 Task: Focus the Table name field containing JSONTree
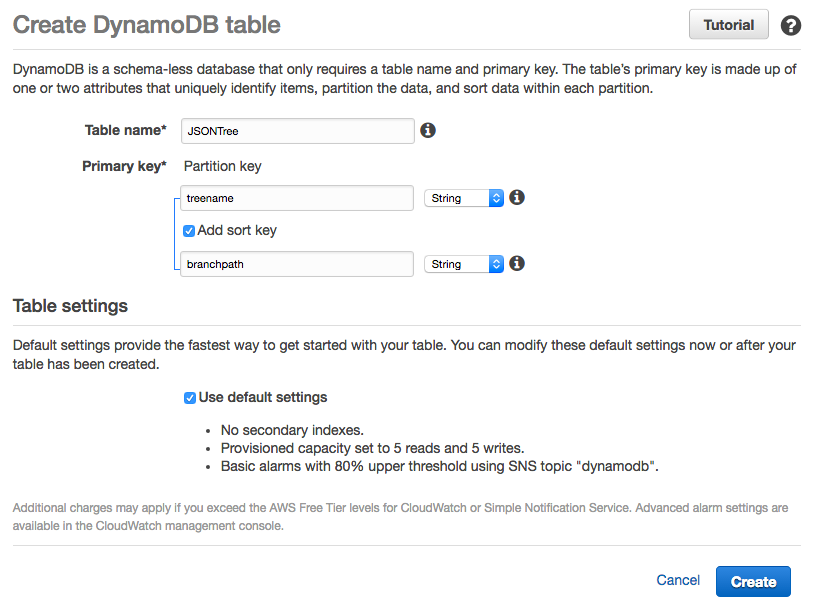pos(298,131)
